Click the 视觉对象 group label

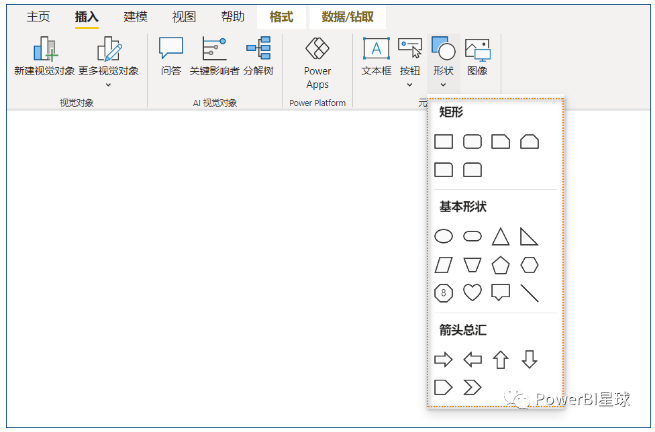pyautogui.click(x=77, y=103)
